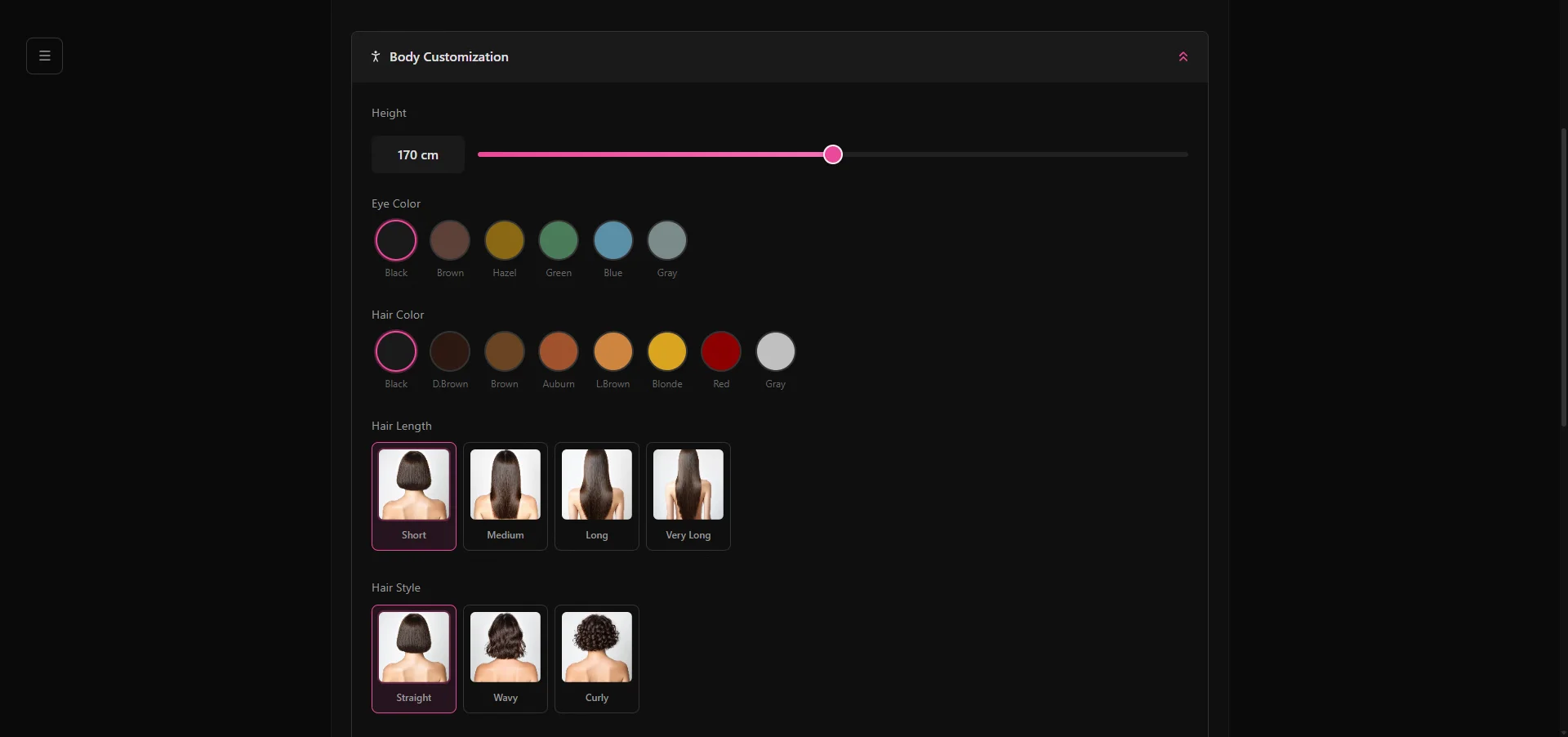Select Medium hair length option

[506, 496]
